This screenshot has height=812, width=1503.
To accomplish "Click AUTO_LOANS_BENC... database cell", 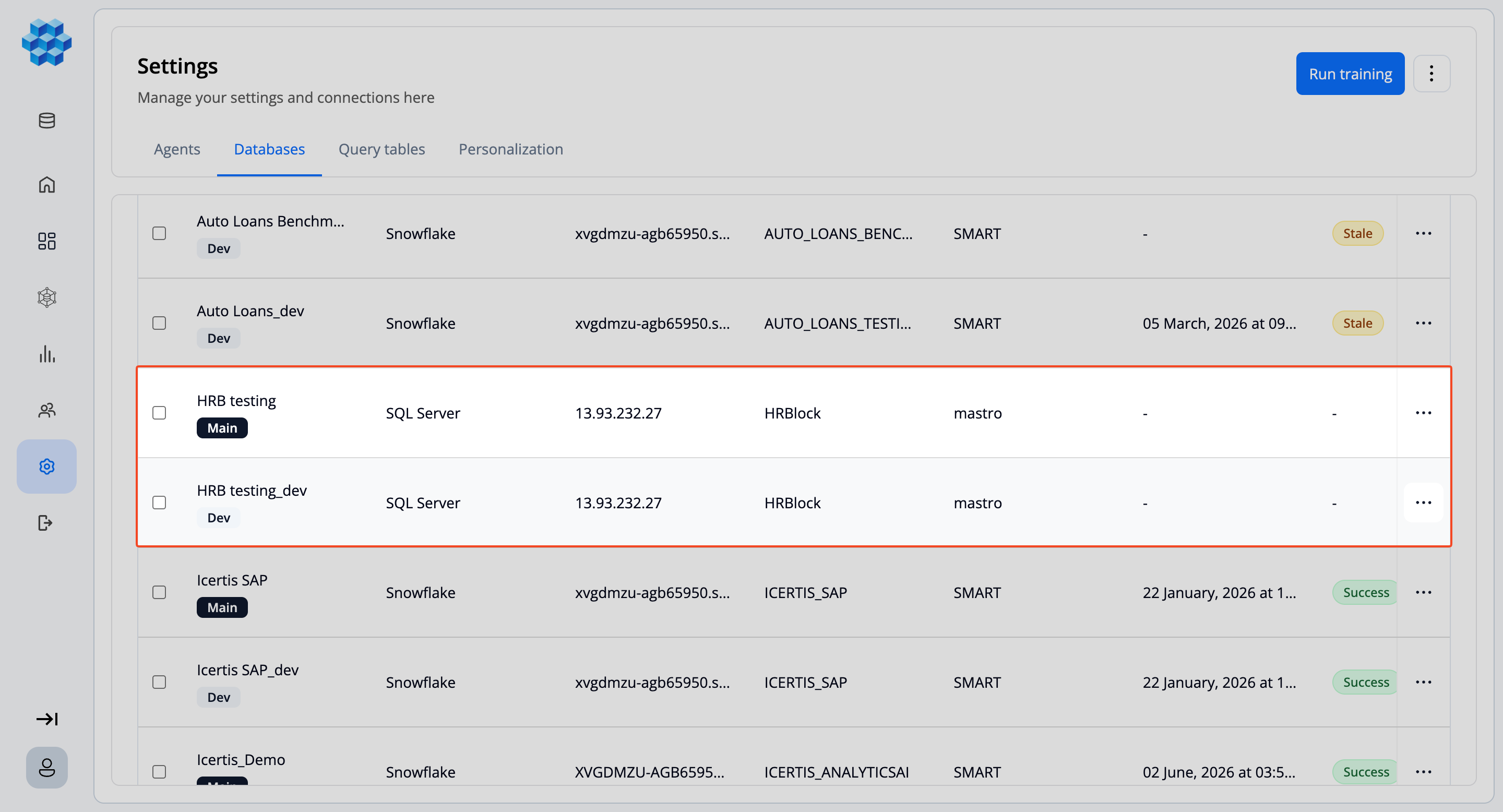I will (x=839, y=233).
